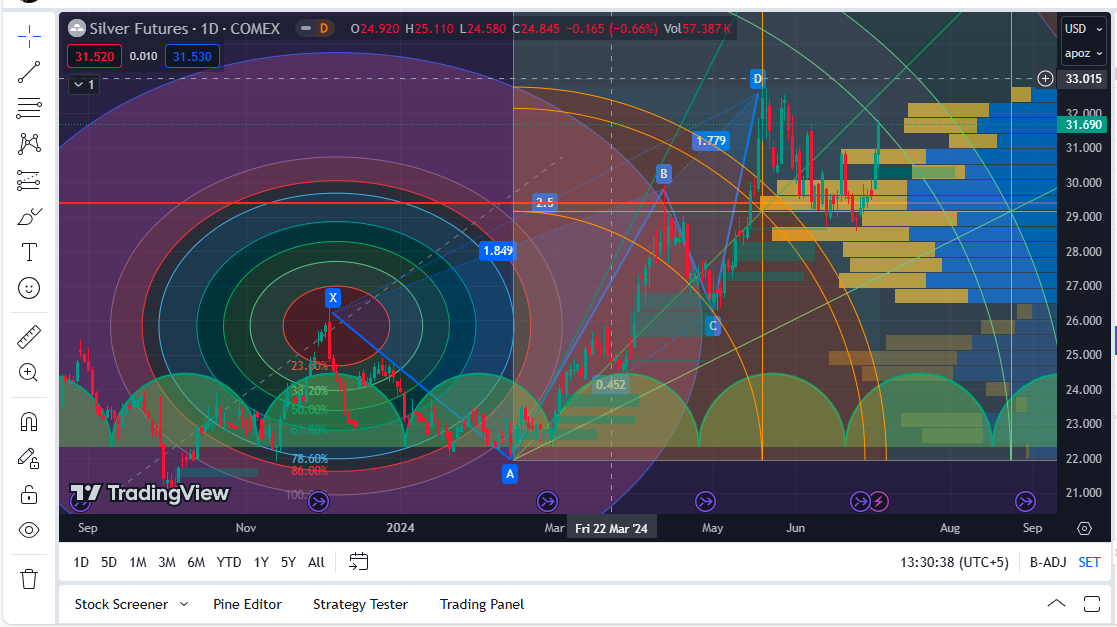Set chart range to YTD
1117x627 pixels.
229,562
